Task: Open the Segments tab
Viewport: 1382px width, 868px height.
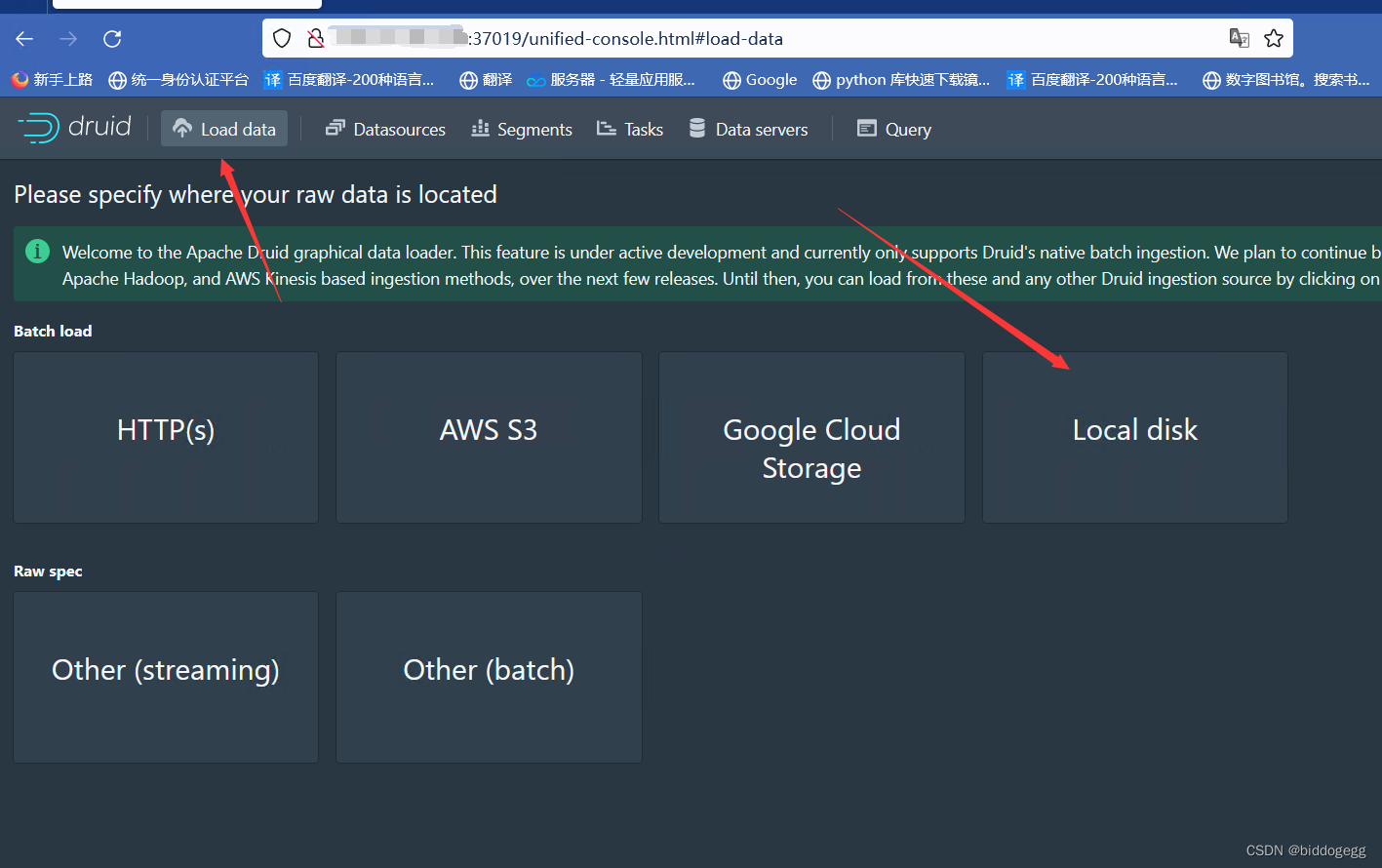Action: (522, 129)
